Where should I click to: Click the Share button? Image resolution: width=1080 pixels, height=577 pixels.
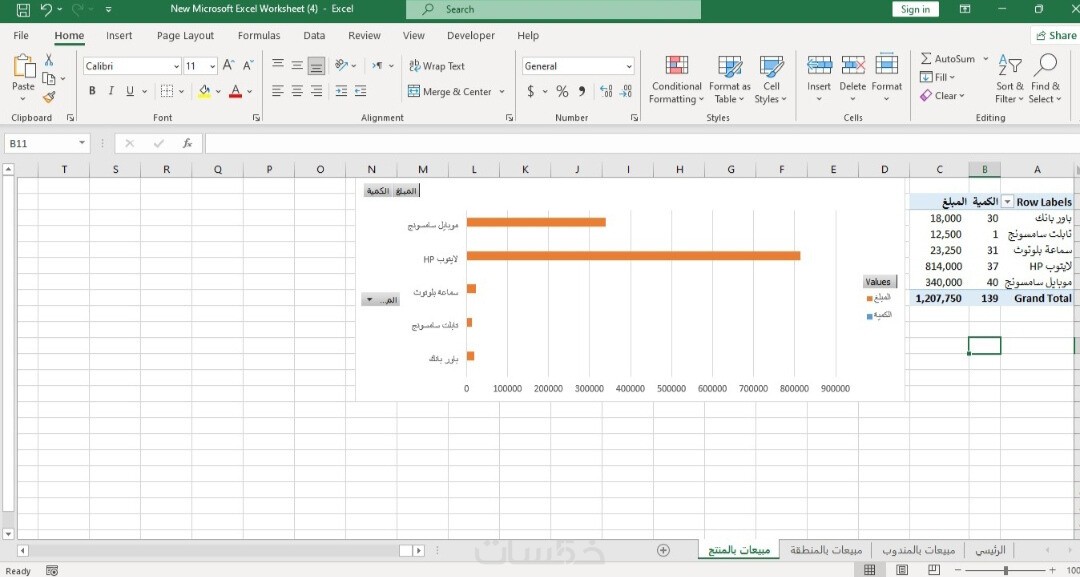pyautogui.click(x=1055, y=35)
